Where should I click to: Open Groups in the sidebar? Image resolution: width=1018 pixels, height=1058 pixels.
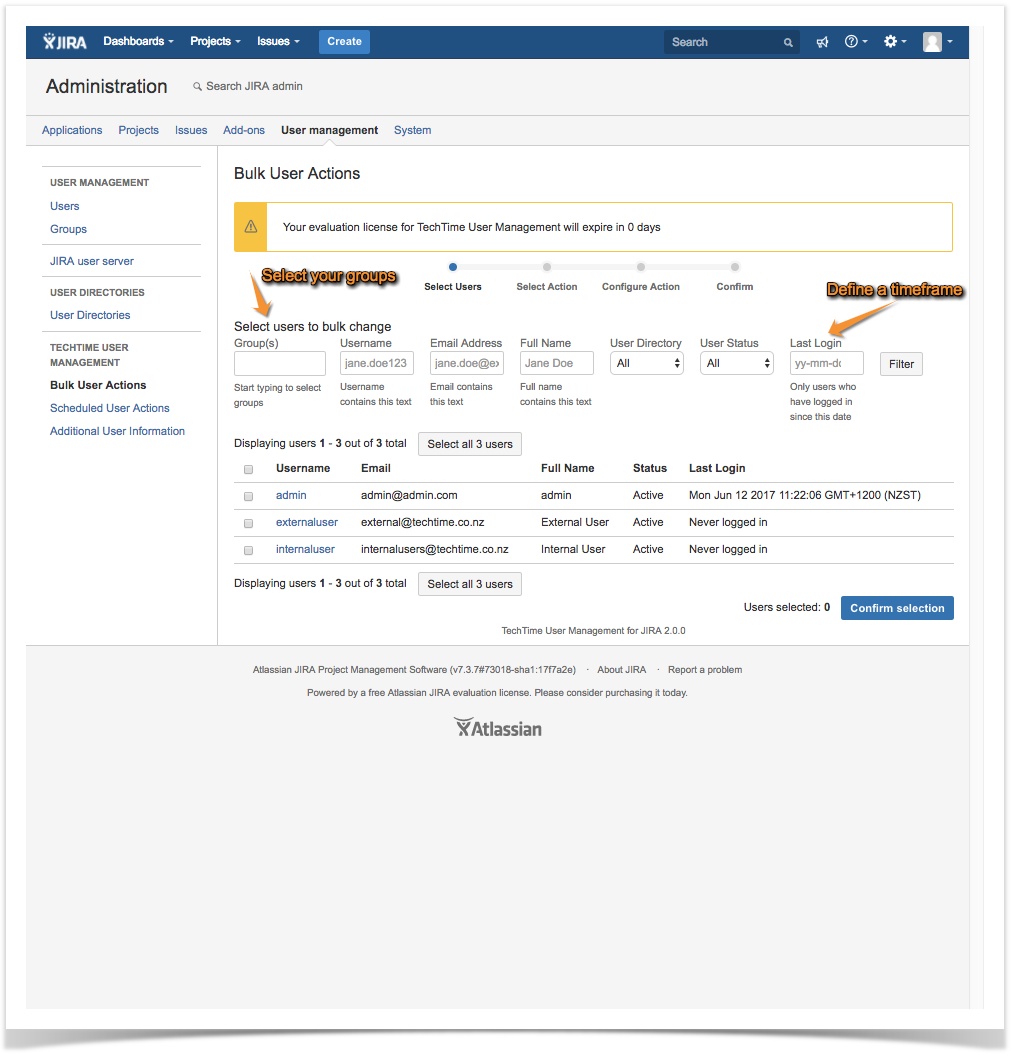69,230
